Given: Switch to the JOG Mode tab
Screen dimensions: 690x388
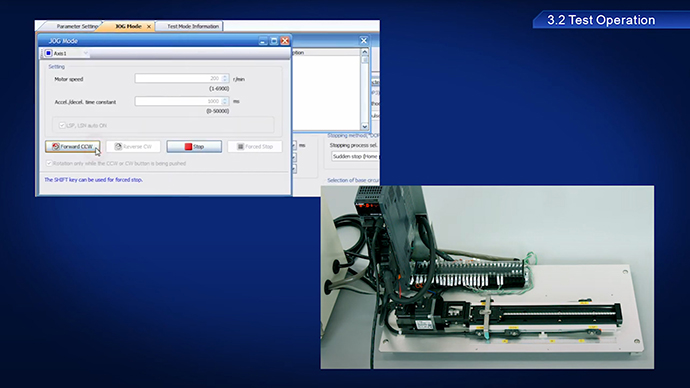Looking at the screenshot, I should pos(128,26).
